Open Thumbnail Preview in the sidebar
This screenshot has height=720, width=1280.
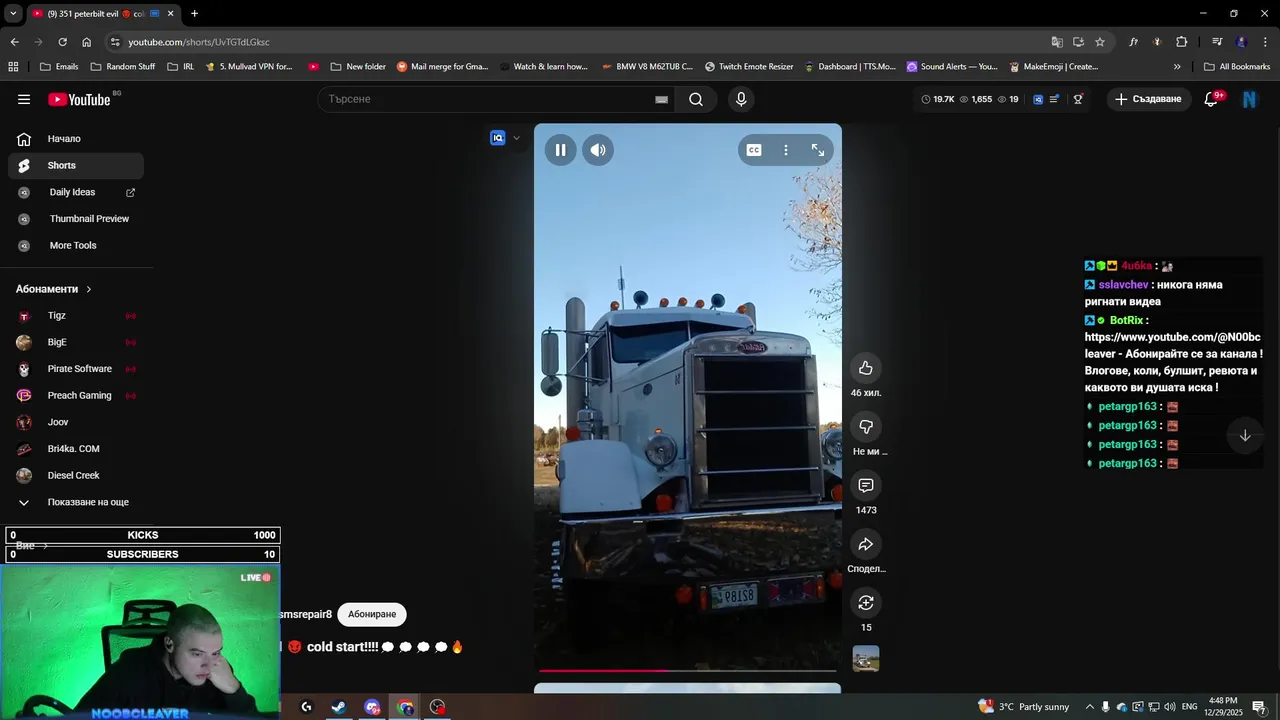coord(76,219)
